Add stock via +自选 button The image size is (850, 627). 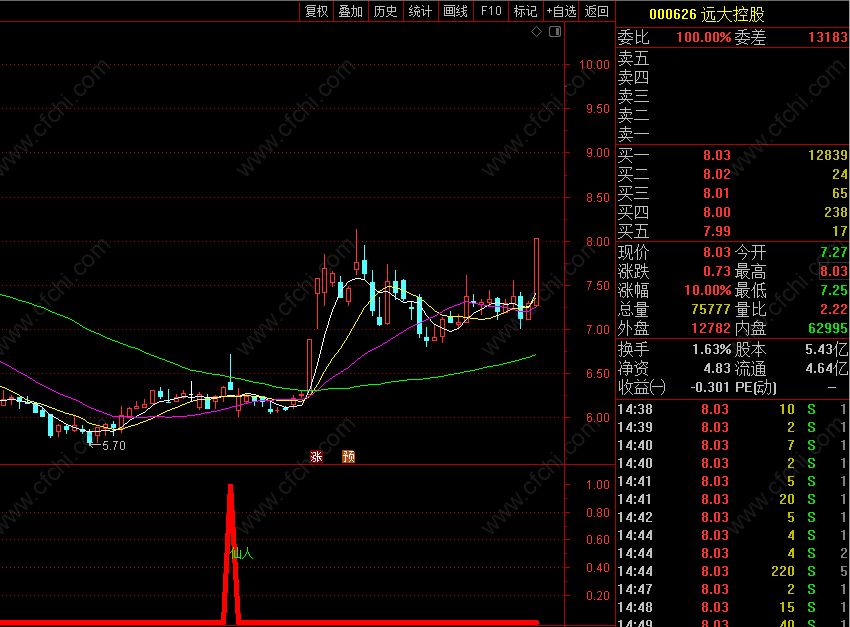561,11
